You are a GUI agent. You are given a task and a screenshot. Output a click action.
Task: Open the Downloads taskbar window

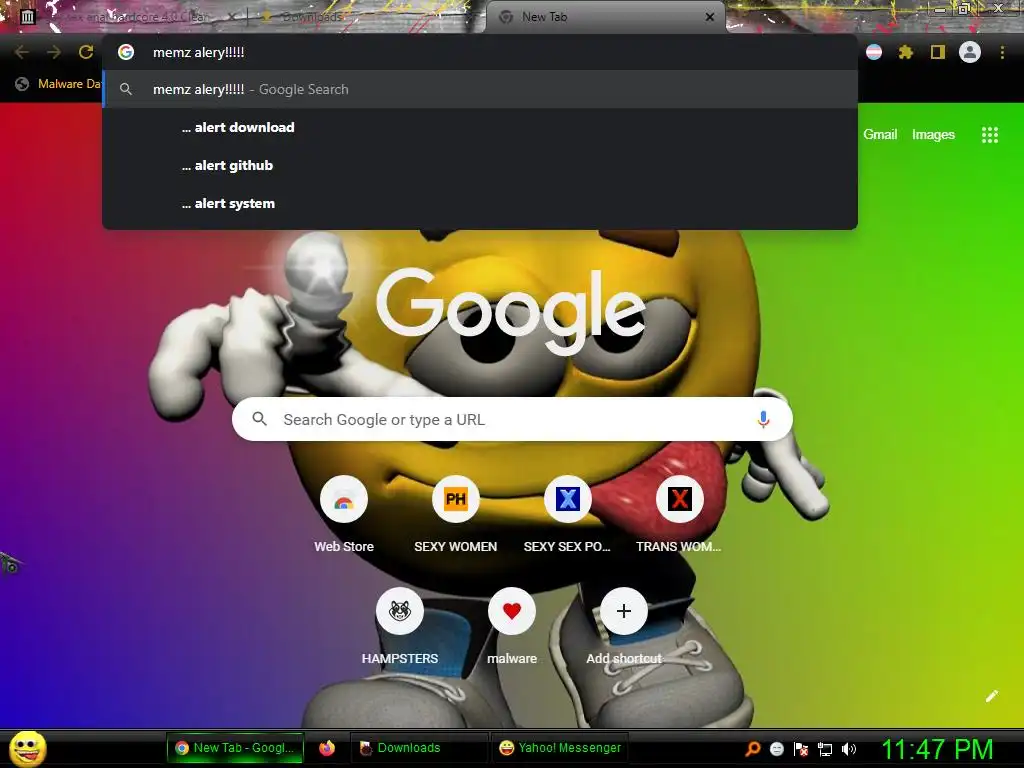click(419, 748)
